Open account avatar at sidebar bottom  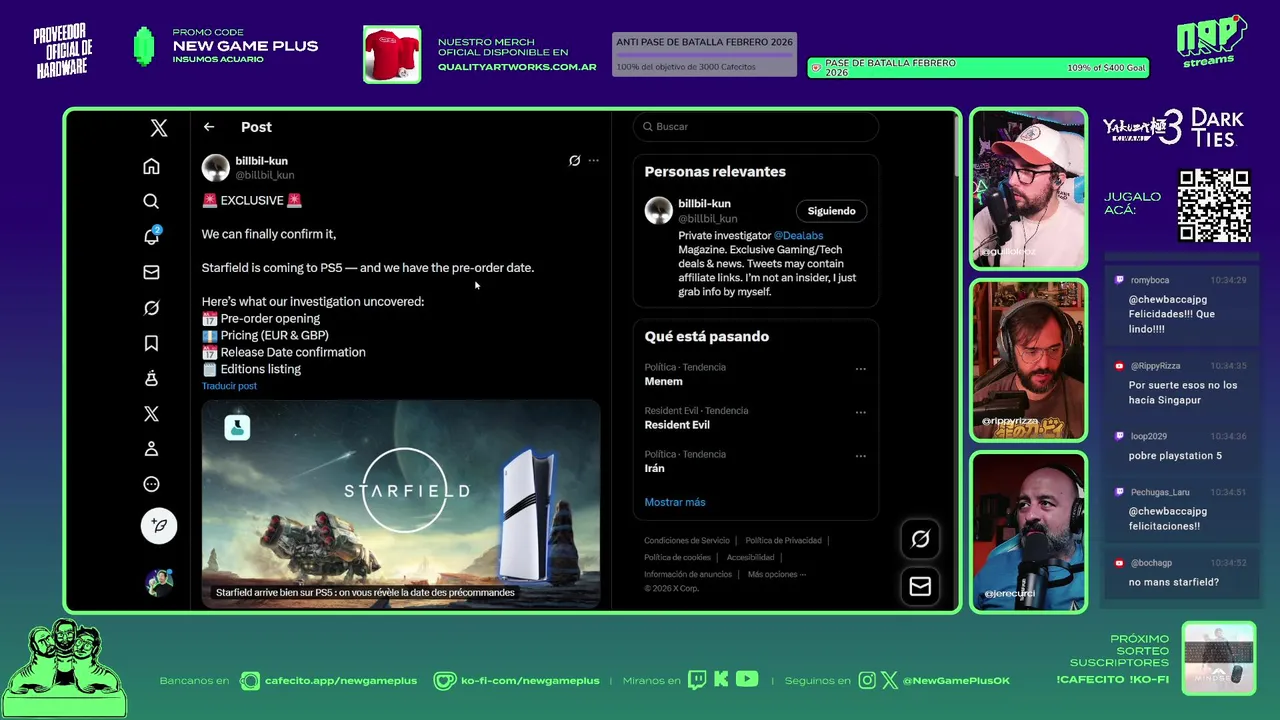159,582
